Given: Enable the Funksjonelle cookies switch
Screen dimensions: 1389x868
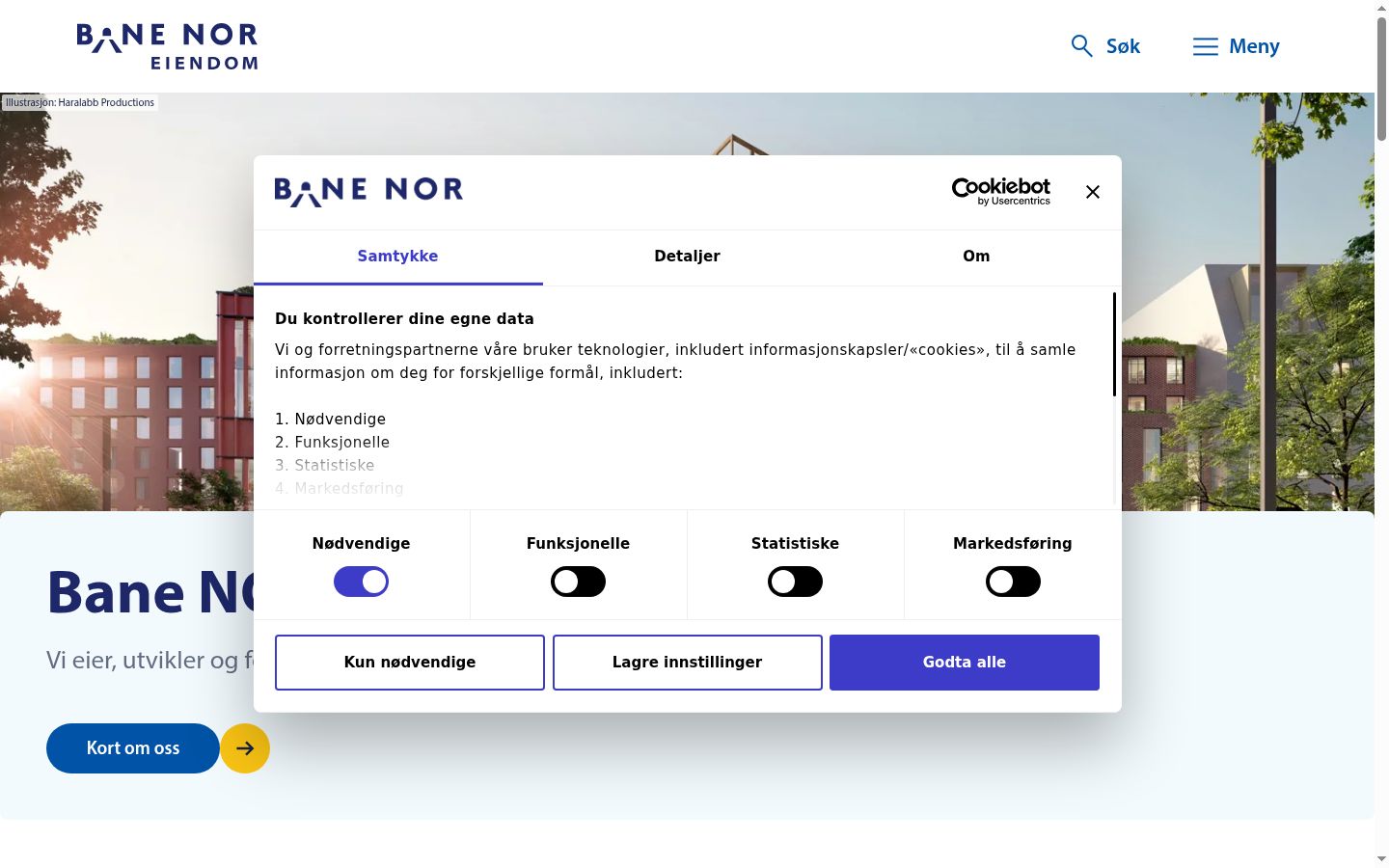Looking at the screenshot, I should 578,582.
